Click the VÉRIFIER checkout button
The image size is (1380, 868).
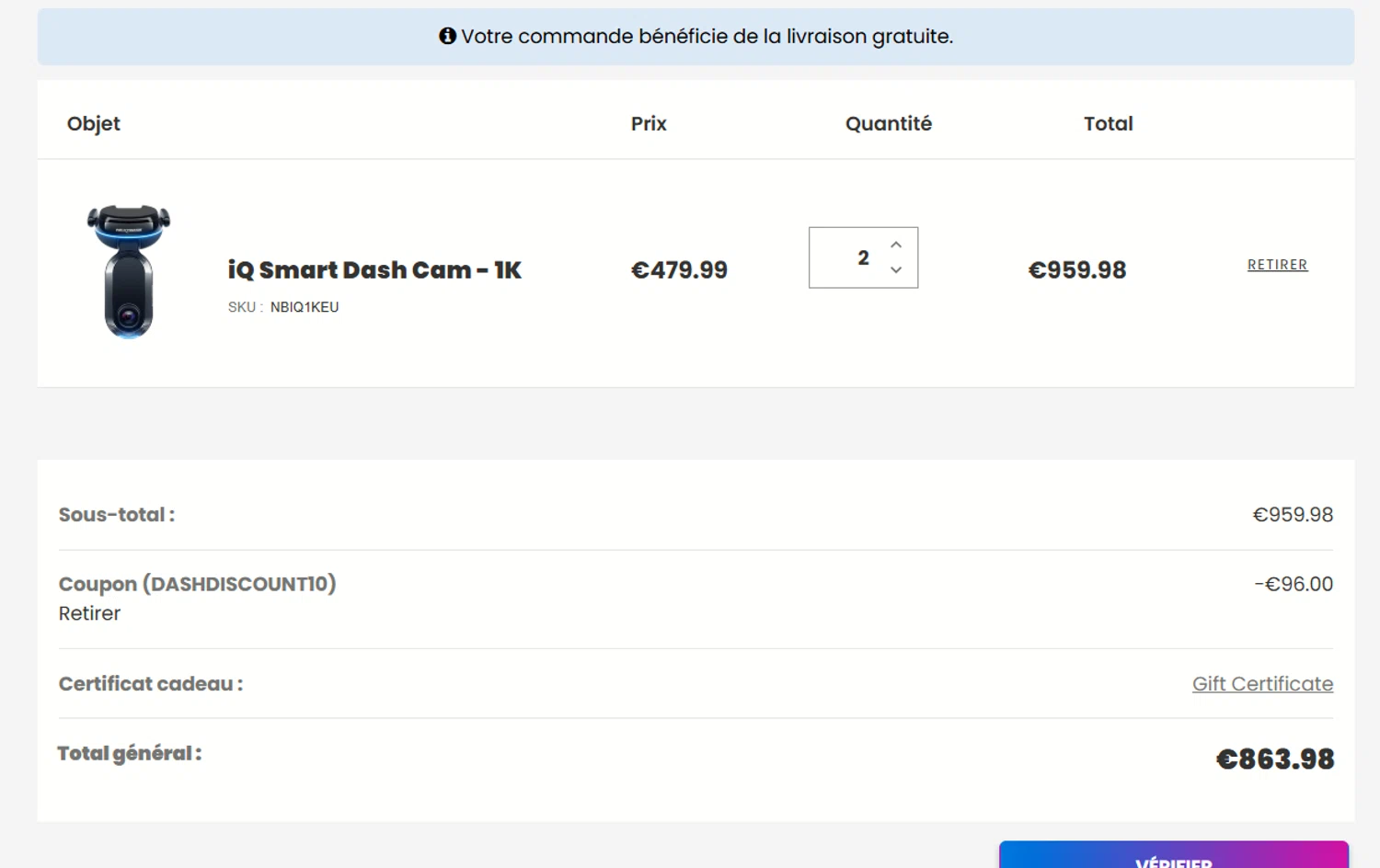(x=1174, y=854)
